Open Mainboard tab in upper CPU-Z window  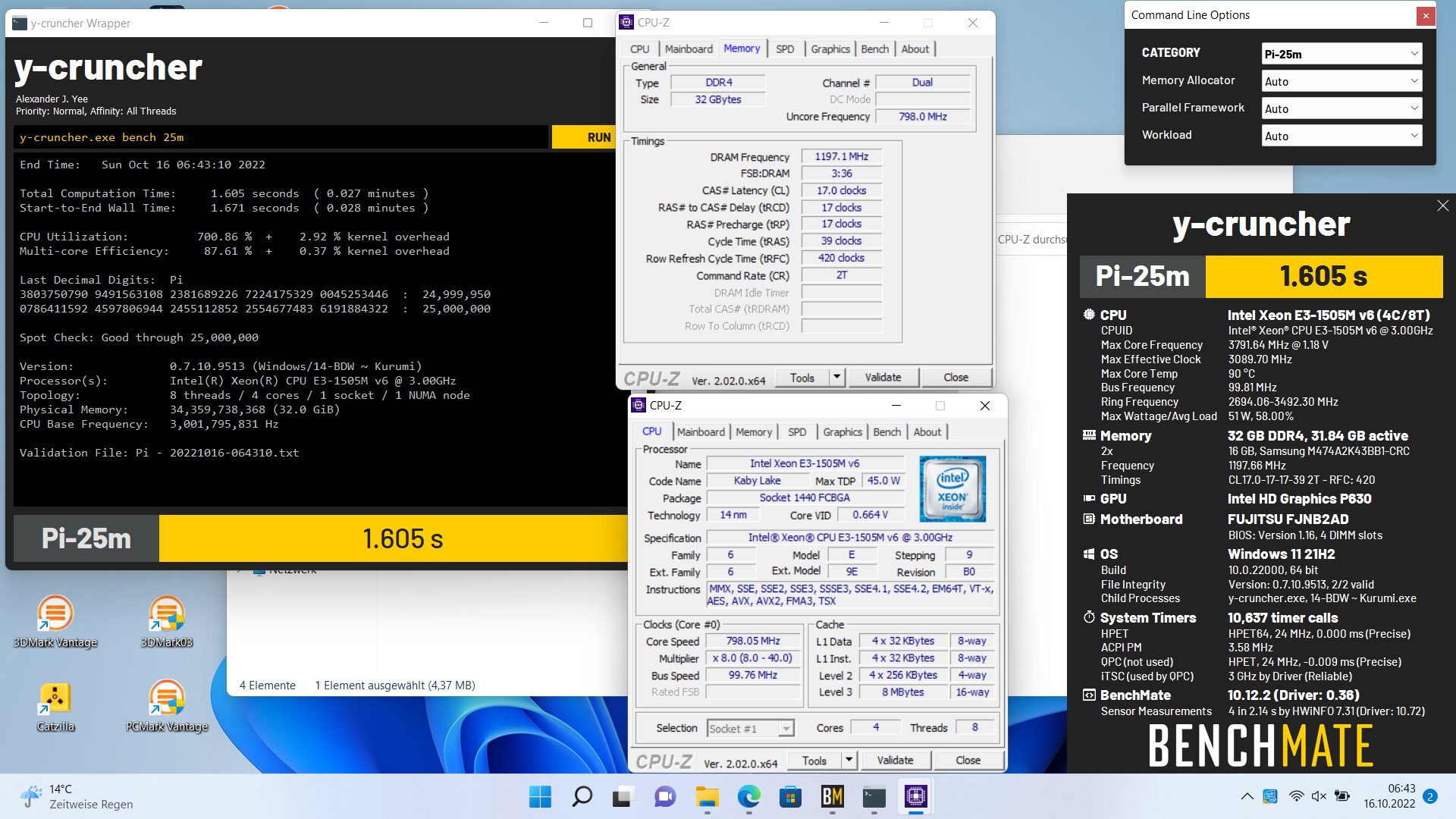pos(689,49)
